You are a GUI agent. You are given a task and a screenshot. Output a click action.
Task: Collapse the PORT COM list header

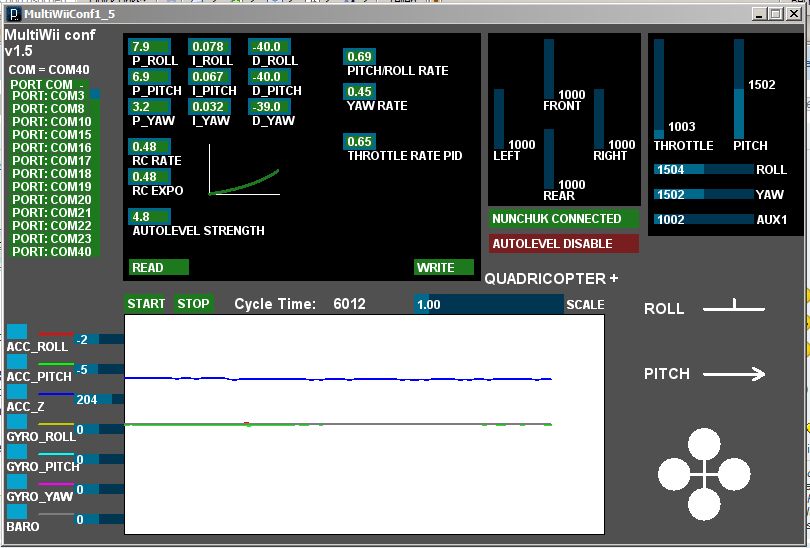pos(49,84)
